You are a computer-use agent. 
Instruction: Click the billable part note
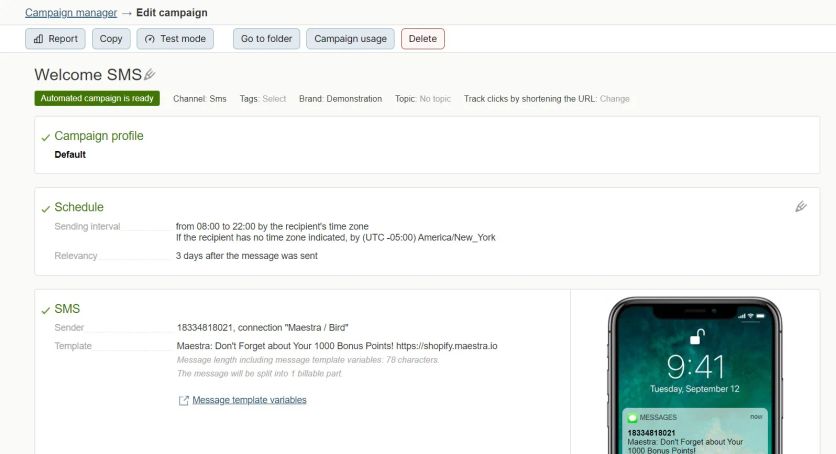pos(260,374)
